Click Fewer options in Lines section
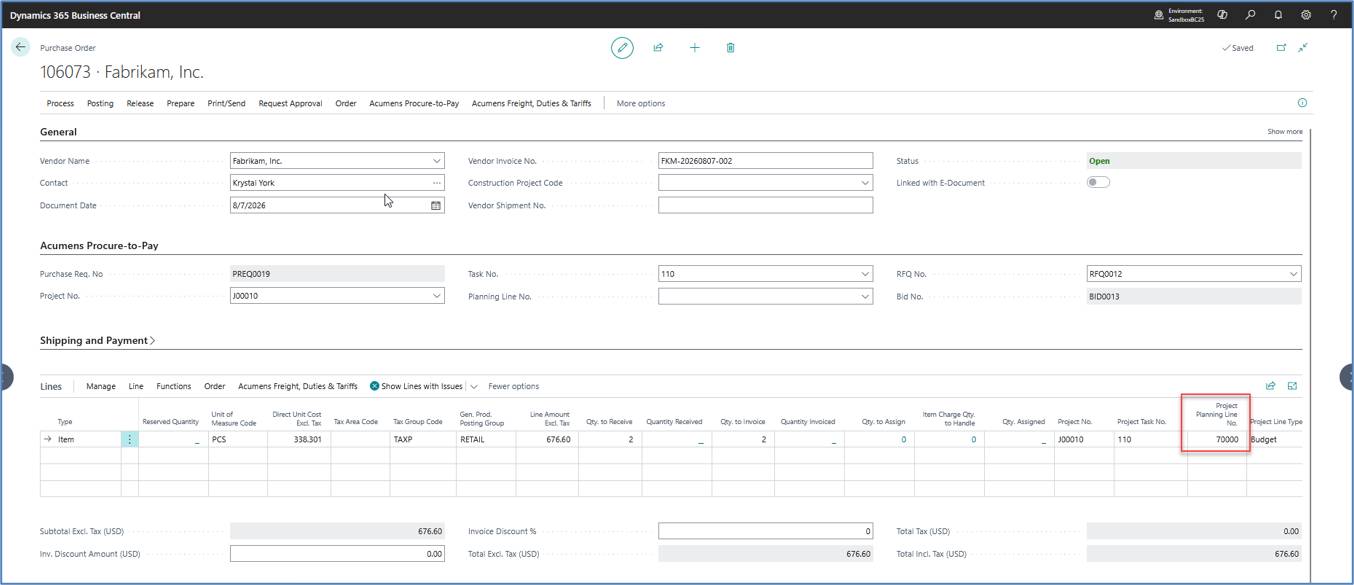Viewport: 1354px width, 585px height. [514, 386]
